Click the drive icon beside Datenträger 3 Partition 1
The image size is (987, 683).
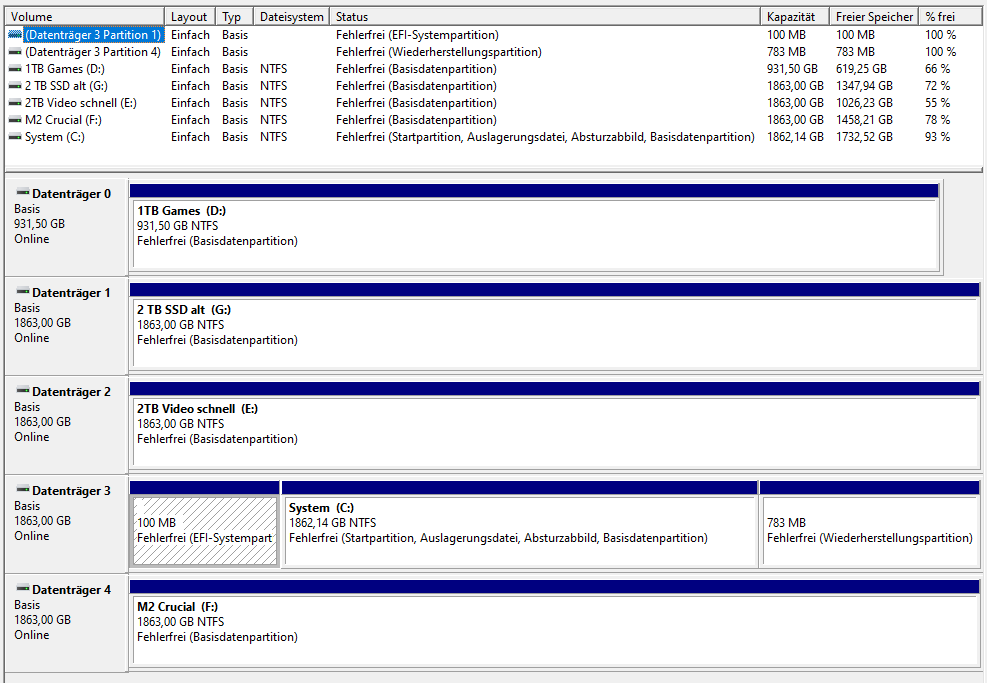15,35
